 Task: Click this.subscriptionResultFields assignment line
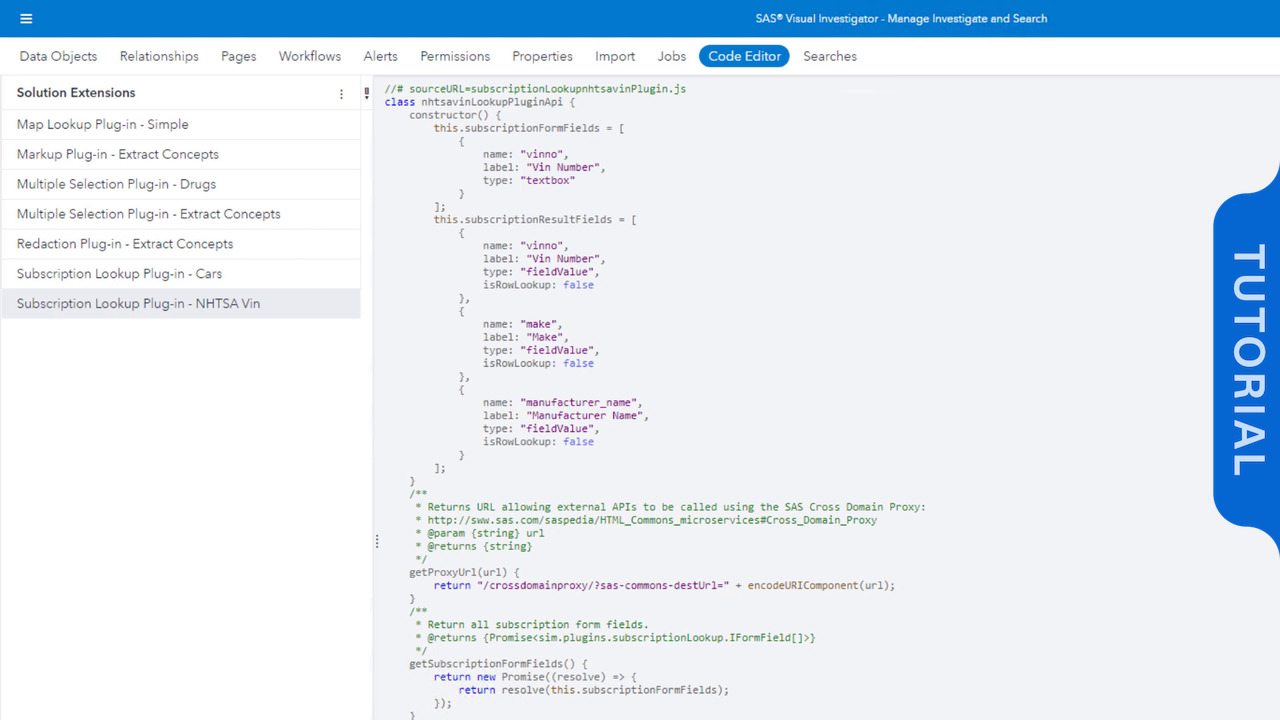535,219
